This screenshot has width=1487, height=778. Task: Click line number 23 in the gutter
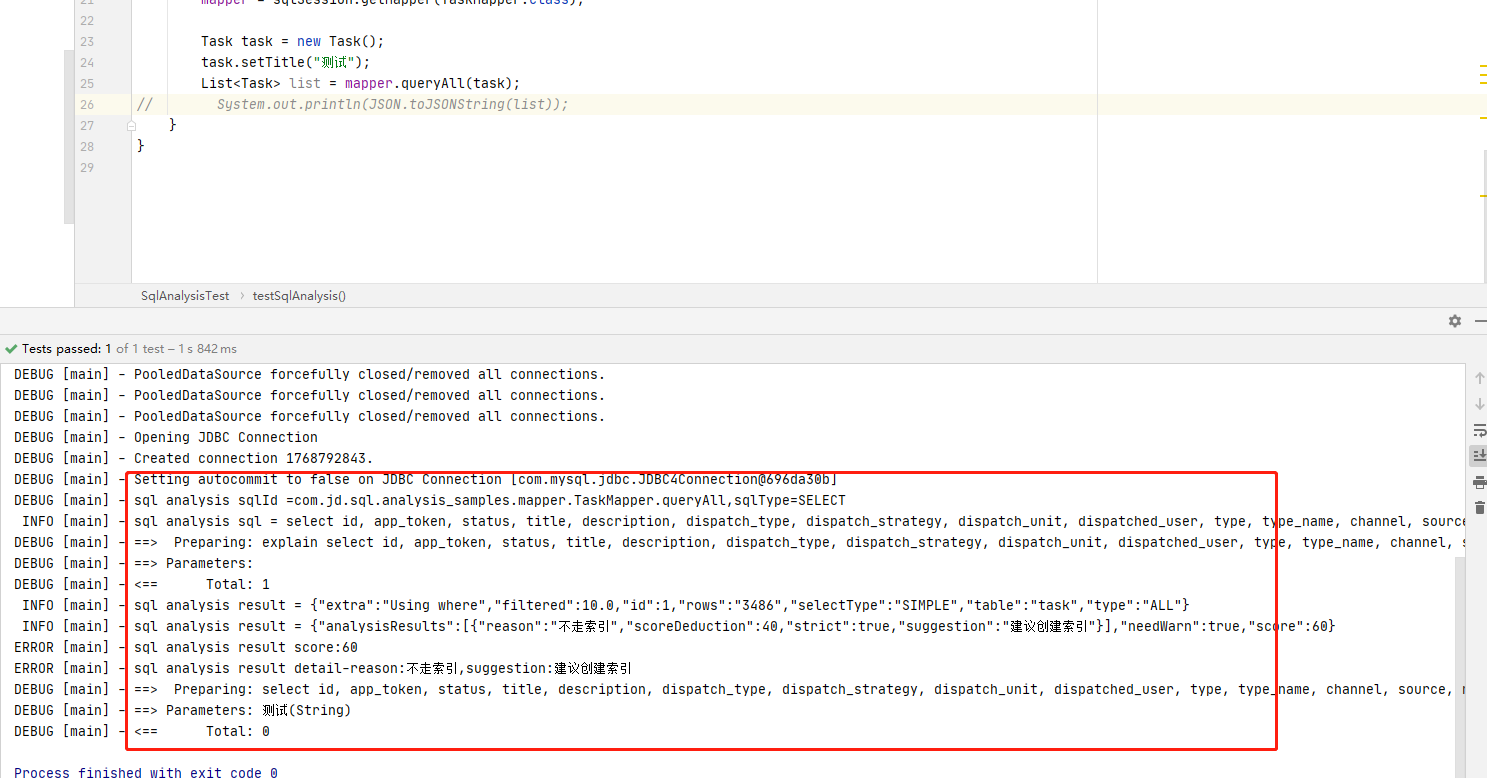tap(86, 41)
